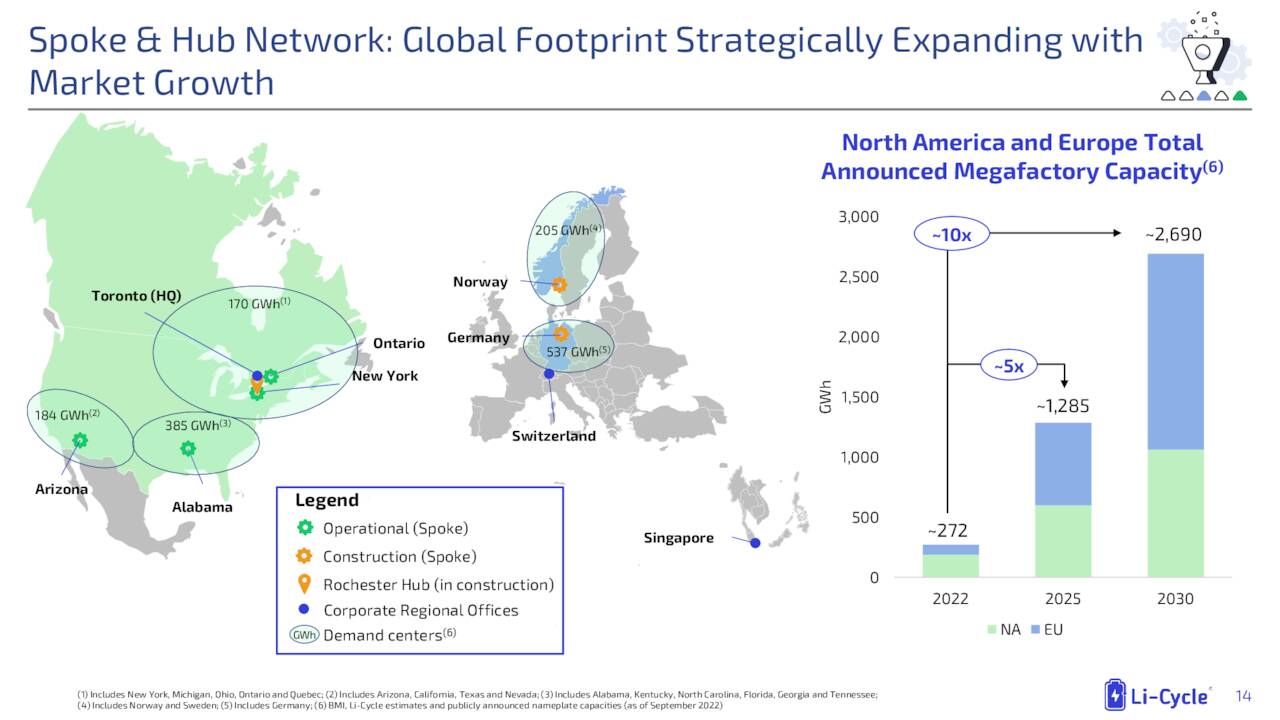Click the orange Construction Spoke legend icon
1280x720 pixels.
pos(305,557)
